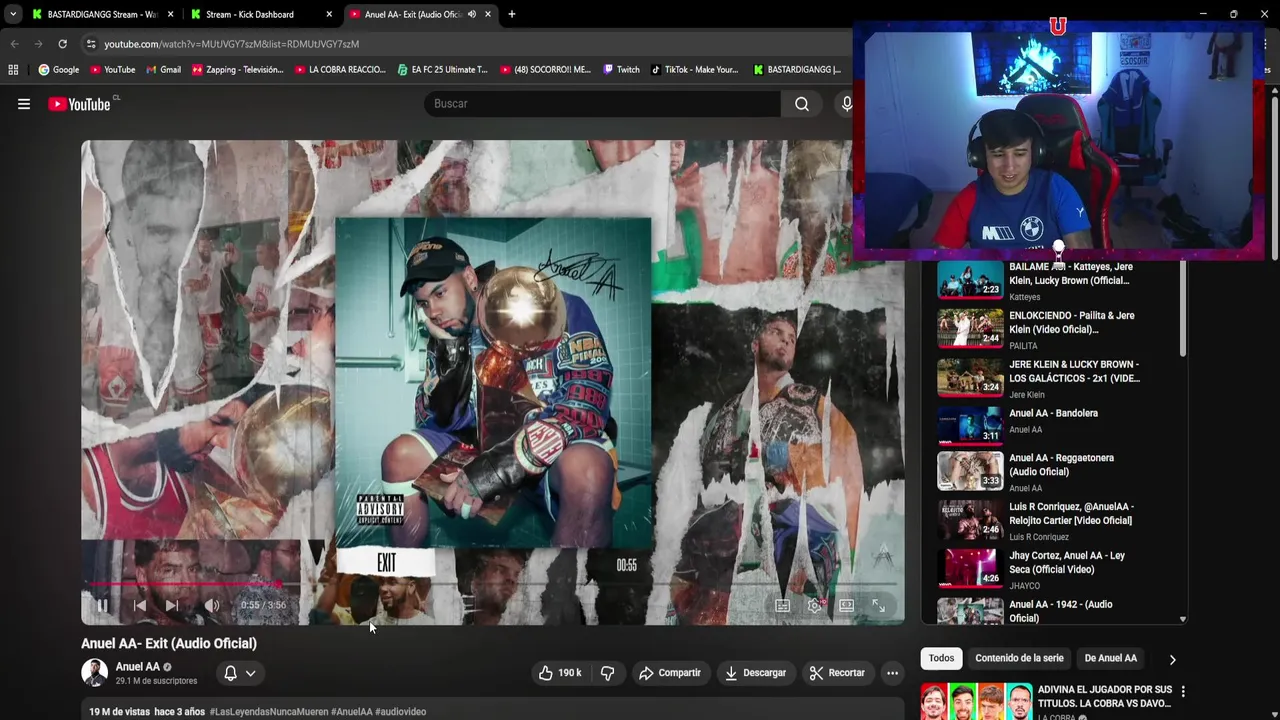Go back in browser history
Screen dimensions: 1280x720
click(x=14, y=44)
